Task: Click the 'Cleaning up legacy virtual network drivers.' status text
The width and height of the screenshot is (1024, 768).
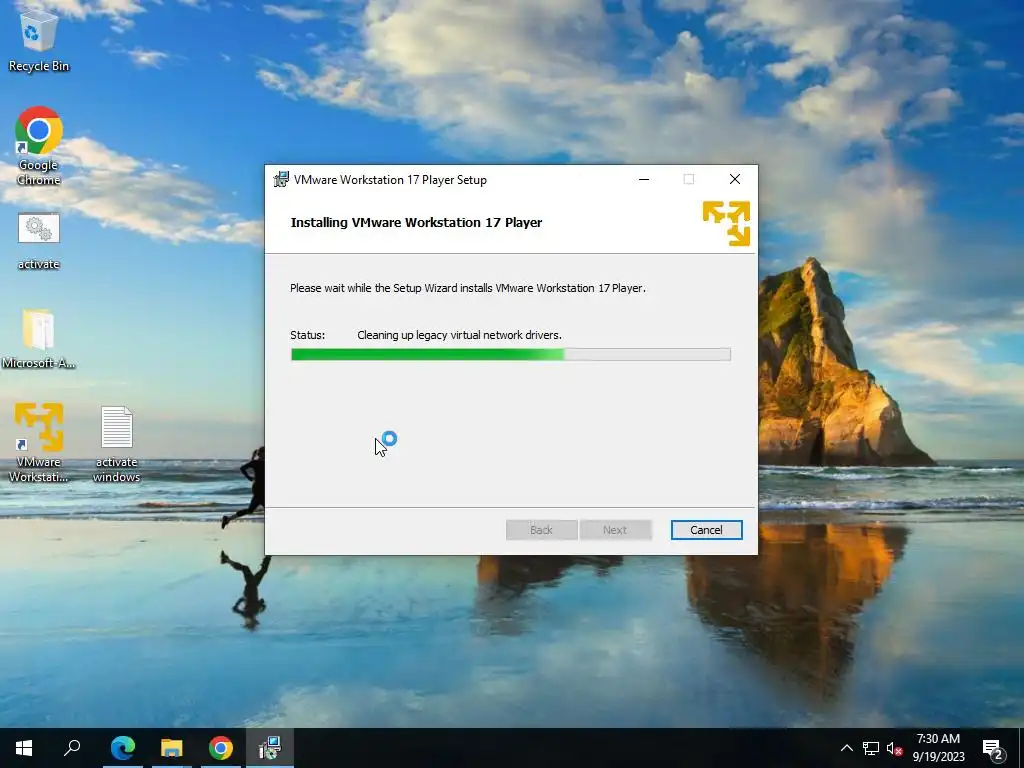Action: [x=459, y=335]
